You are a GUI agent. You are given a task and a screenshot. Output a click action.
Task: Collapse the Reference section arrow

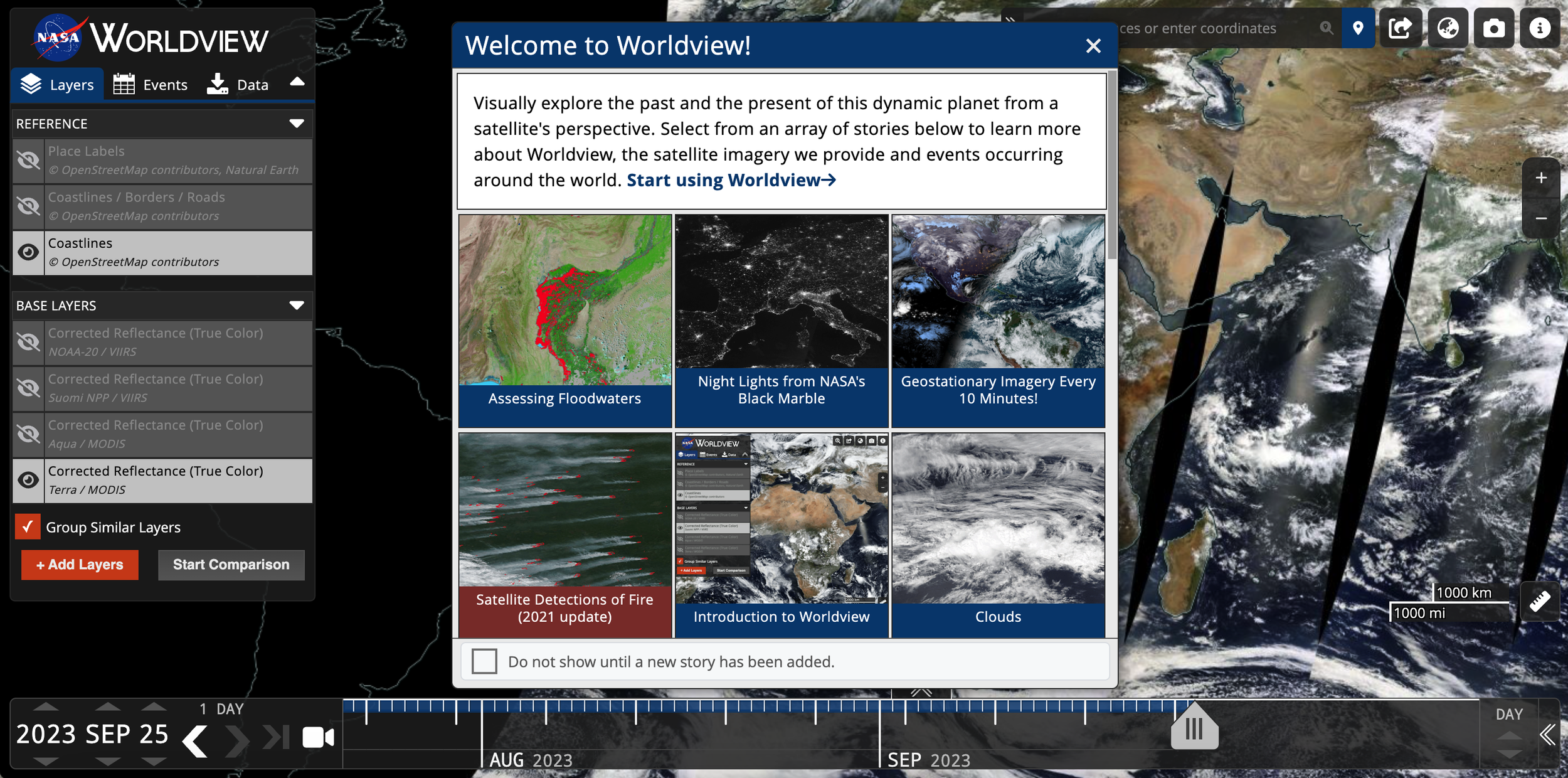297,124
